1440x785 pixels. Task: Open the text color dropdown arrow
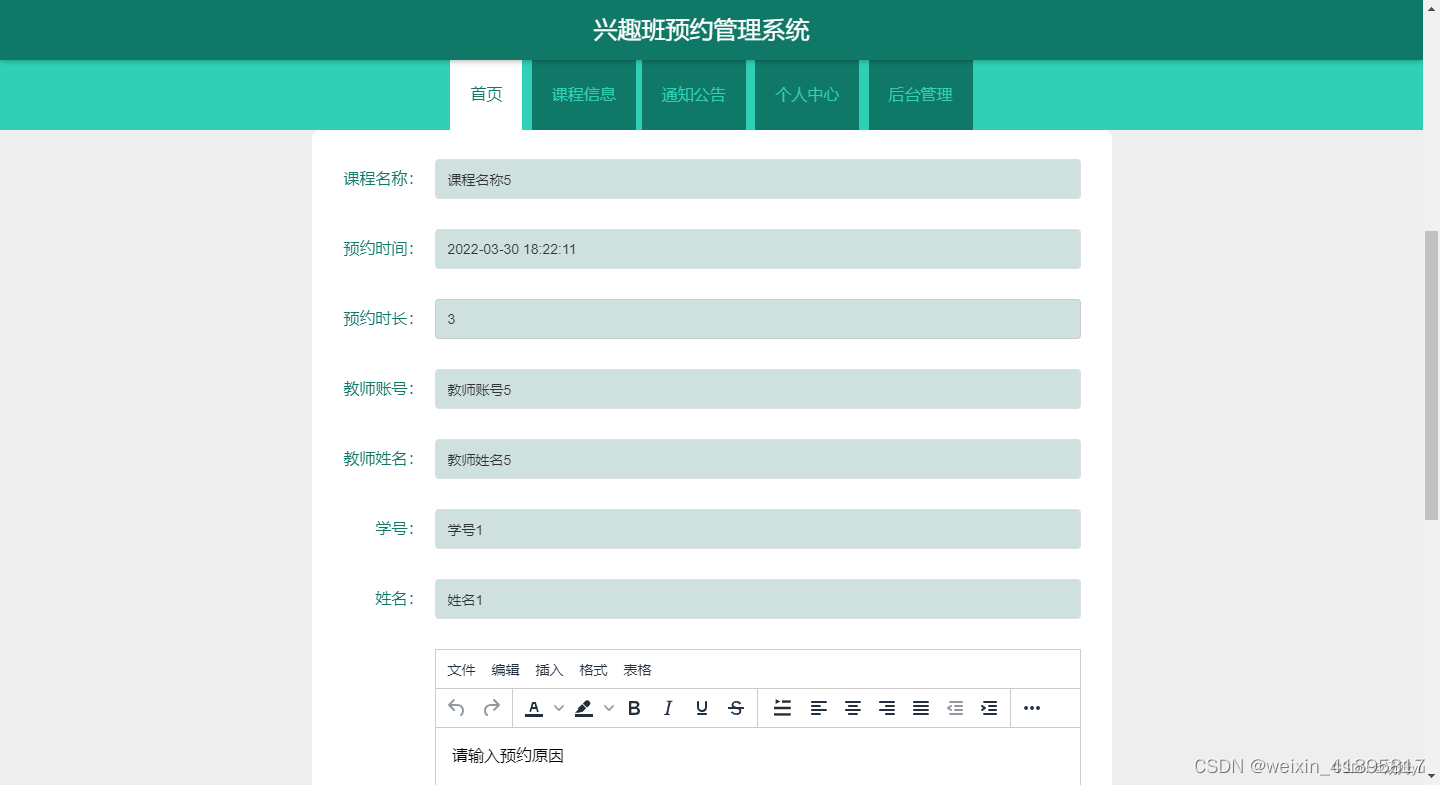coord(559,708)
